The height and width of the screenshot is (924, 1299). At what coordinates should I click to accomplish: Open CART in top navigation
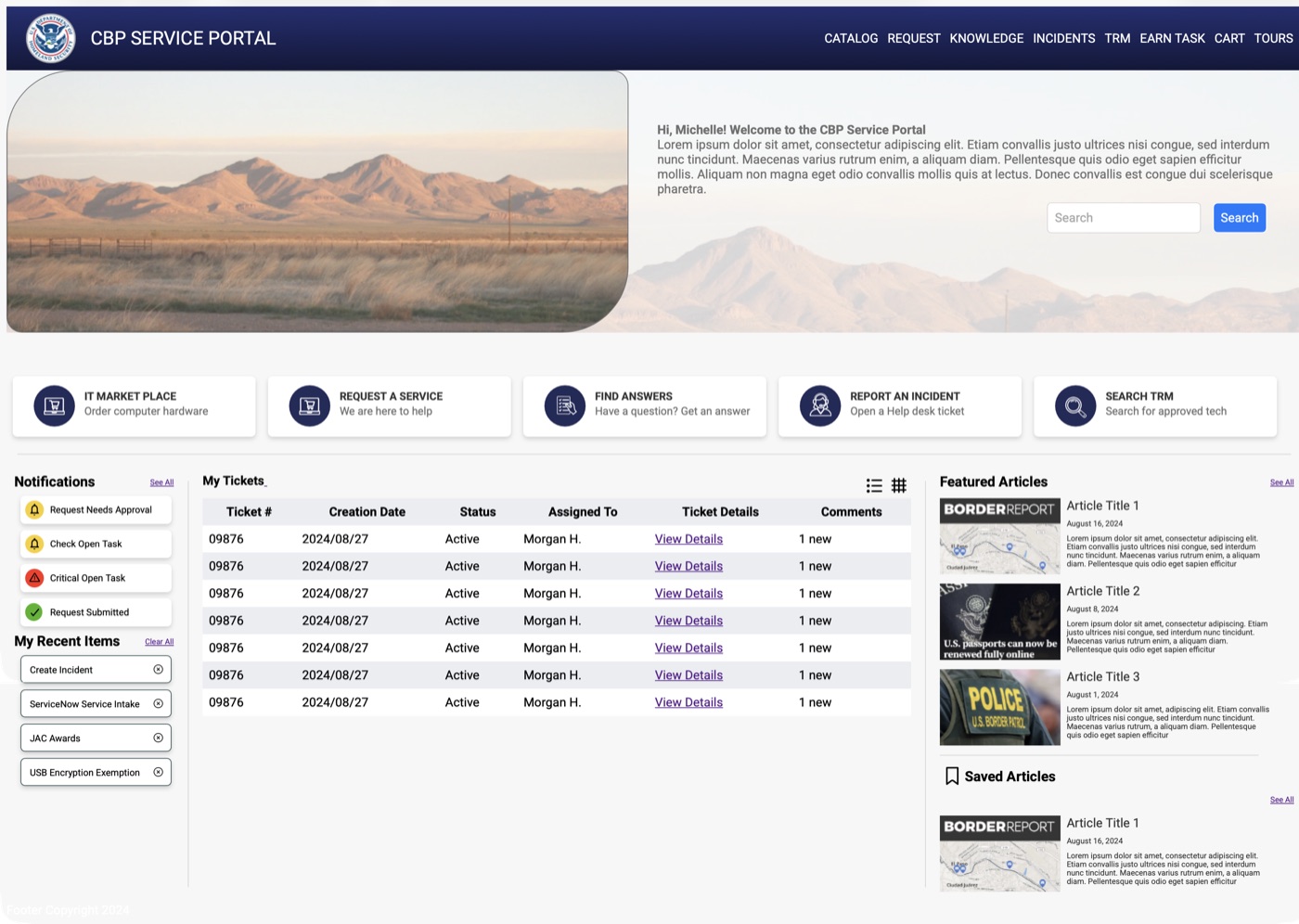coord(1229,38)
